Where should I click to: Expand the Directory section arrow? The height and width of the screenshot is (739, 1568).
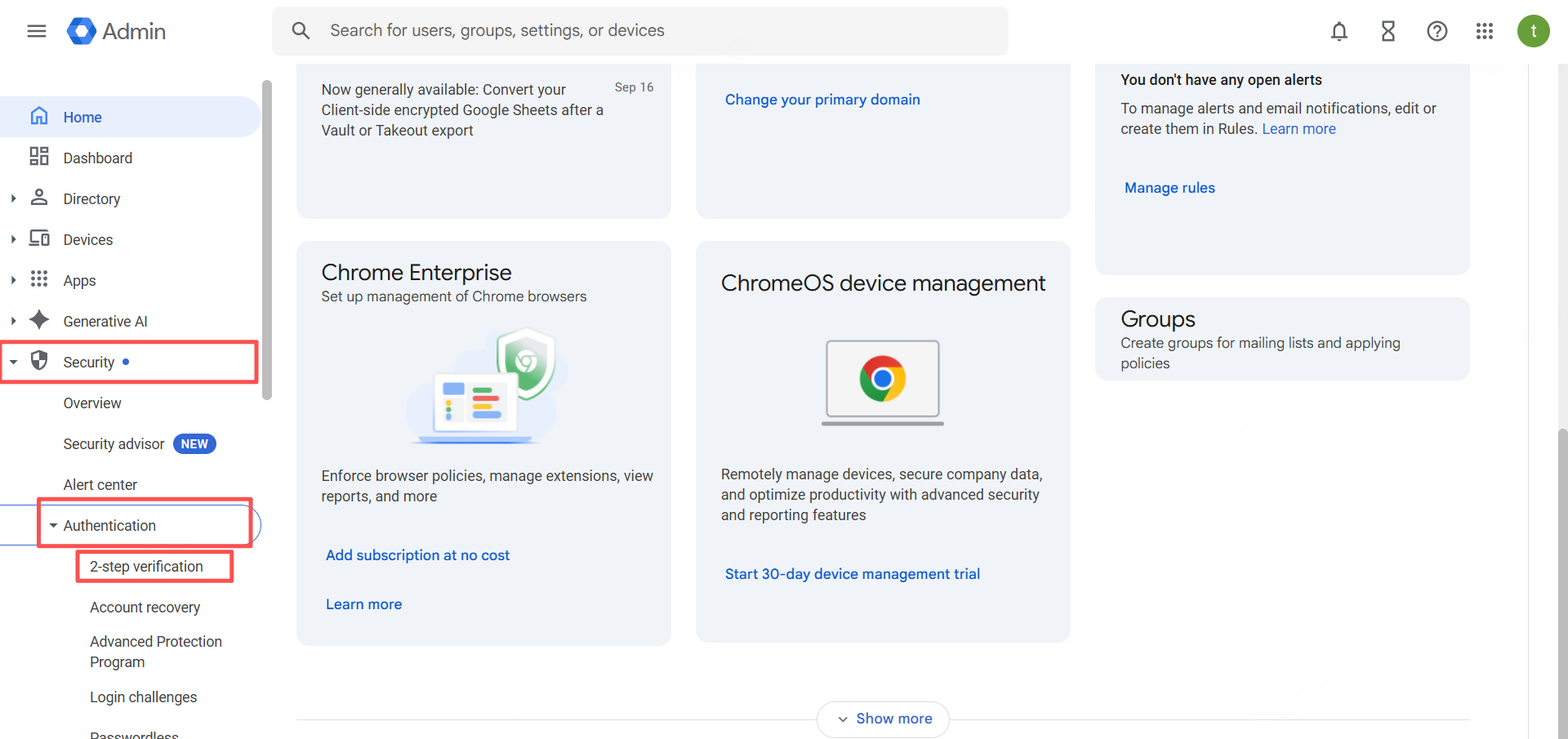(13, 198)
